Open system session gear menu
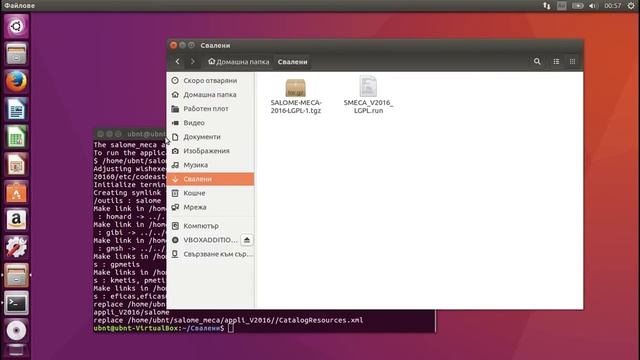The height and width of the screenshot is (360, 640). (x=631, y=6)
